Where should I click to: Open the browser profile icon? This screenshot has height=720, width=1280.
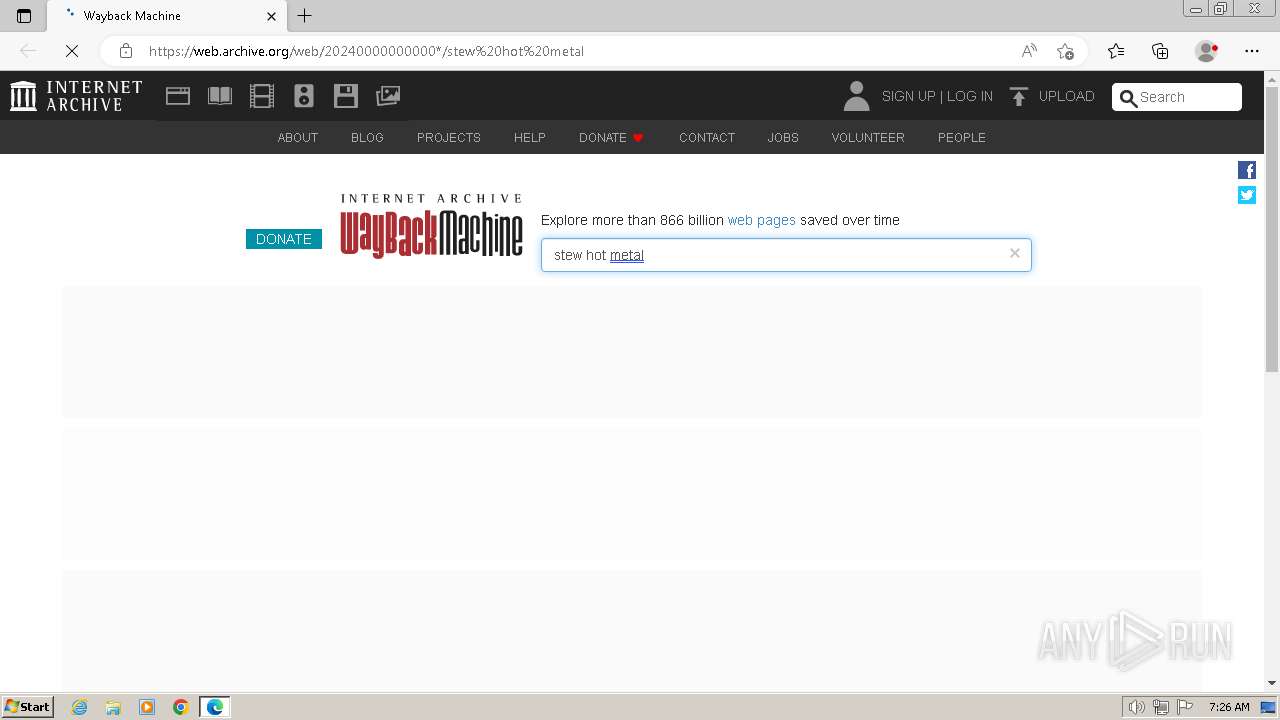pyautogui.click(x=1207, y=51)
